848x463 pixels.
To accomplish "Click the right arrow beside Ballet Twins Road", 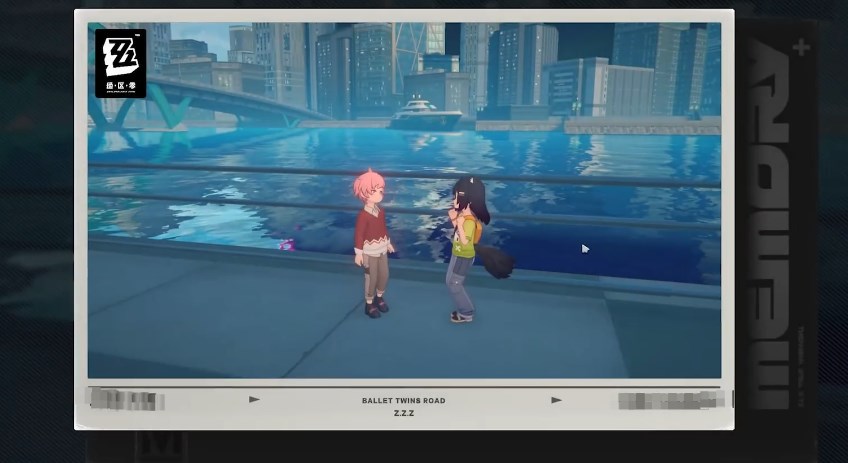I will 556,400.
